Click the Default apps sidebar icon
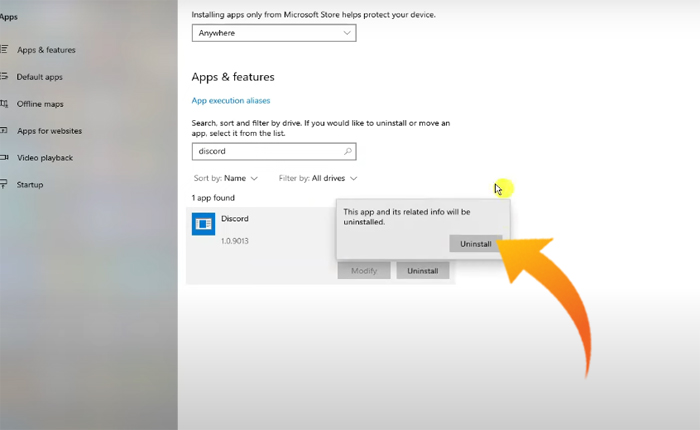The height and width of the screenshot is (430, 700). pos(4,77)
